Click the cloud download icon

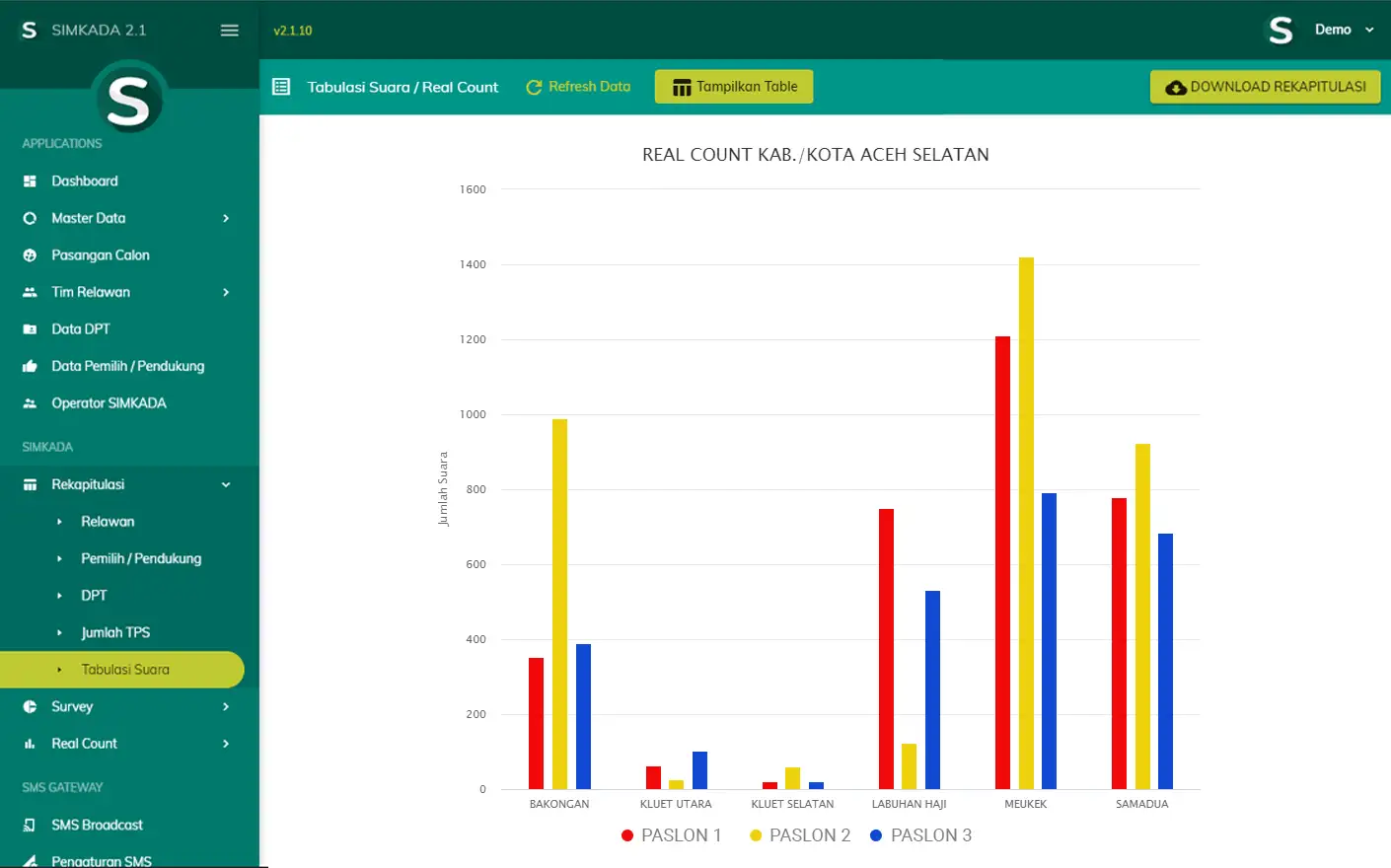(1176, 88)
